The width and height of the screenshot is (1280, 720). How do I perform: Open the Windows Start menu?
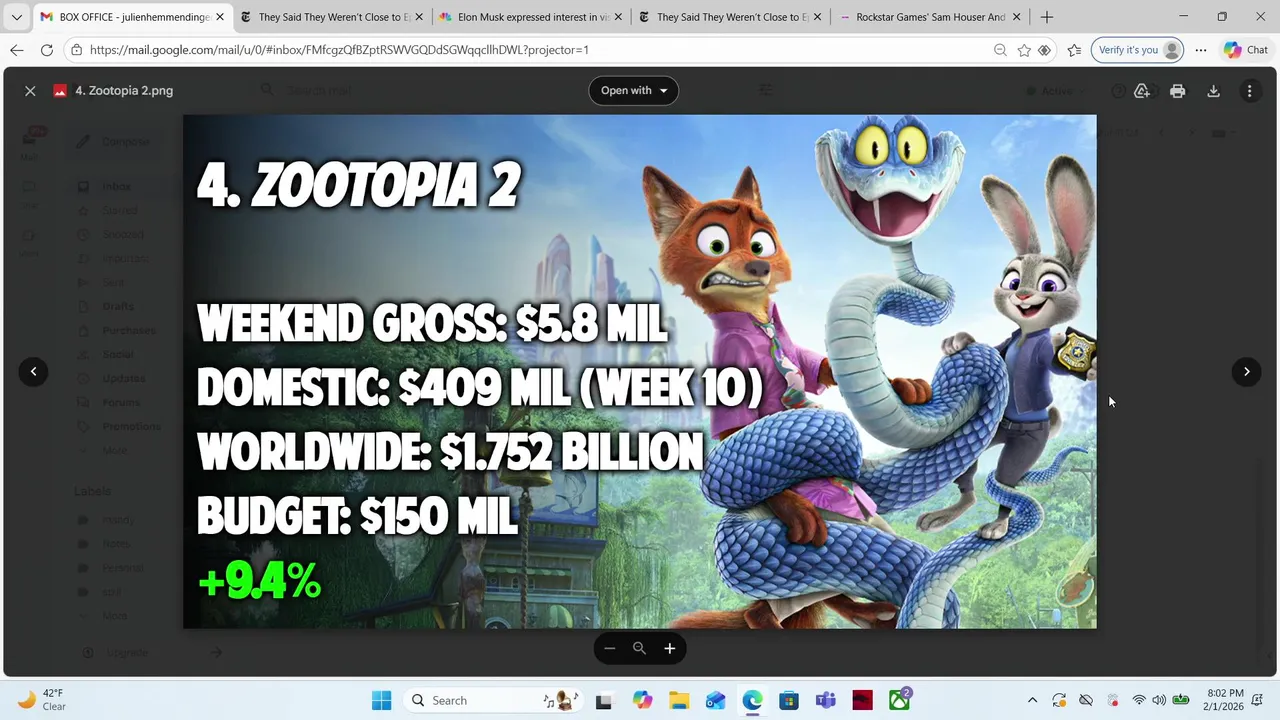(382, 700)
